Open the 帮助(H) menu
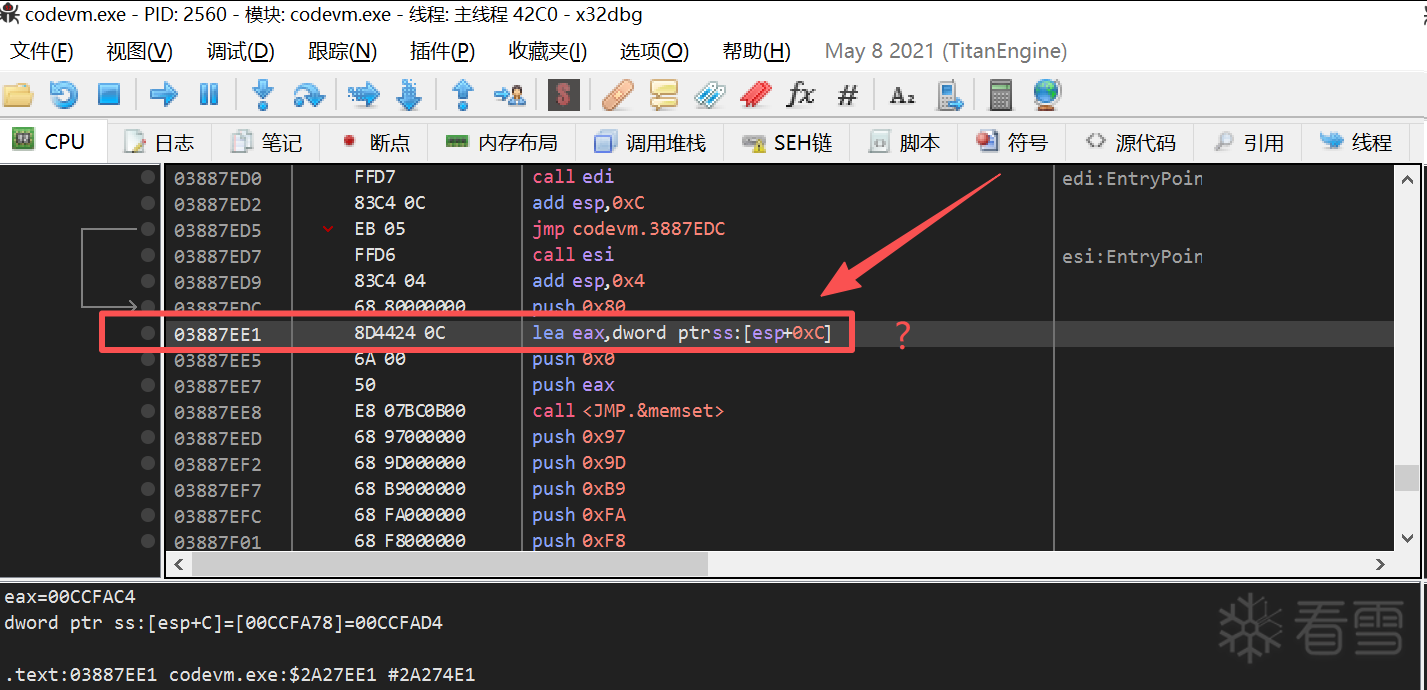 pos(757,51)
